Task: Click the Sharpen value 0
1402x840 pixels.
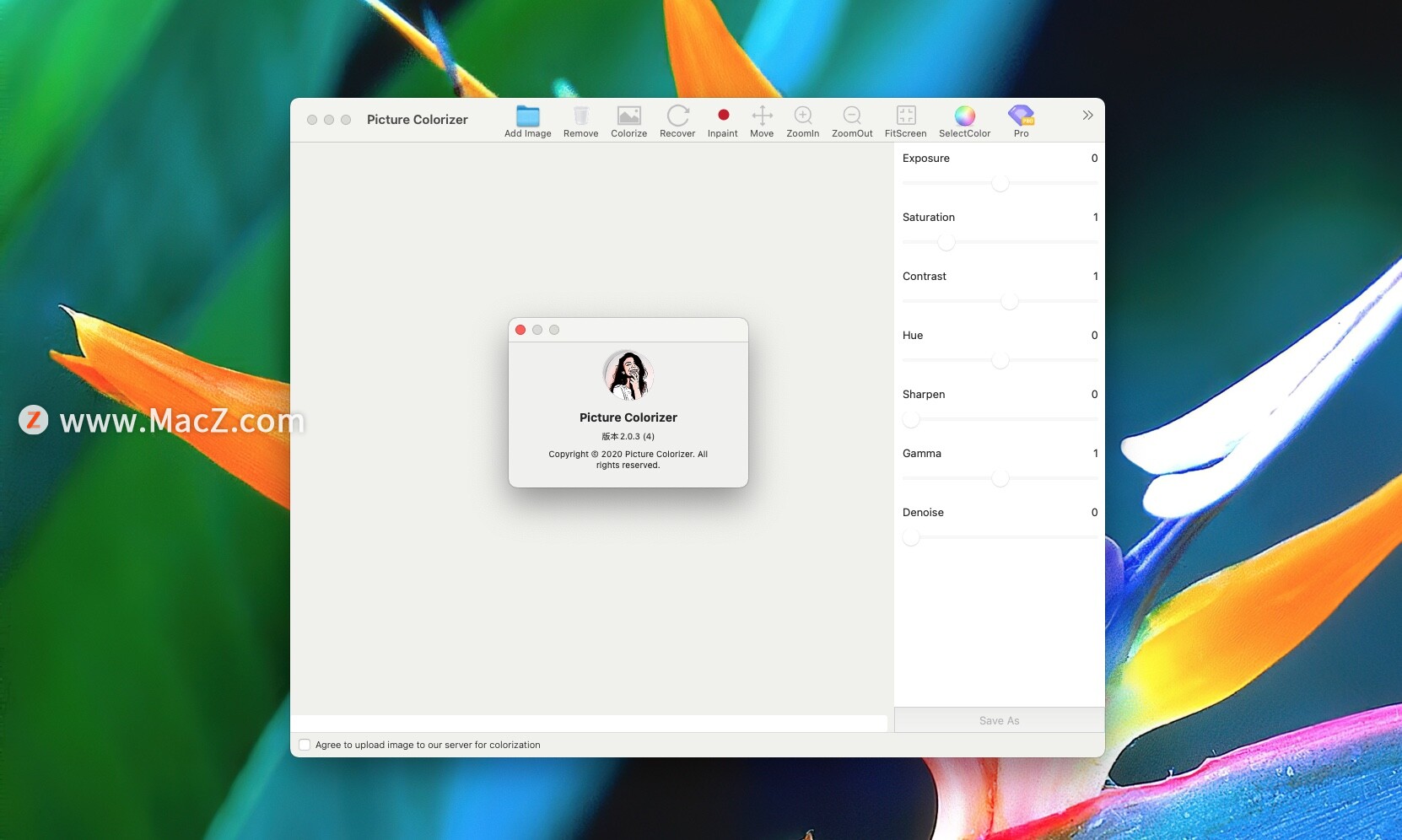Action: point(1095,394)
